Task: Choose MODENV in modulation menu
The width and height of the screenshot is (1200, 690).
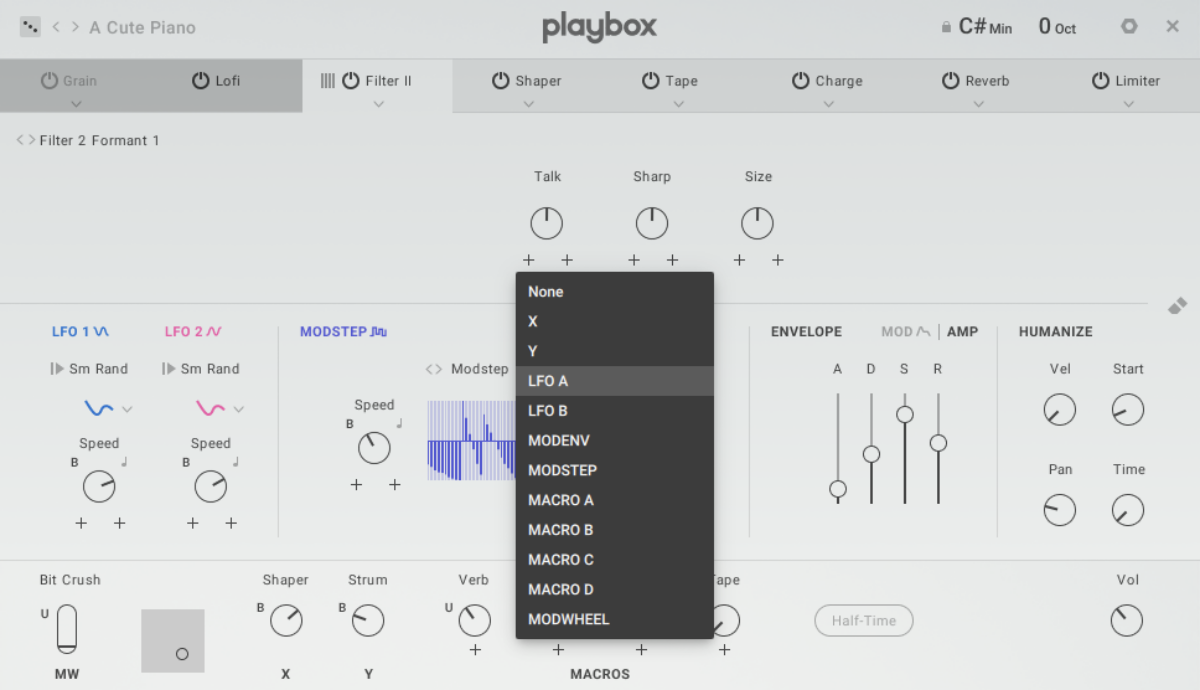Action: pos(615,440)
